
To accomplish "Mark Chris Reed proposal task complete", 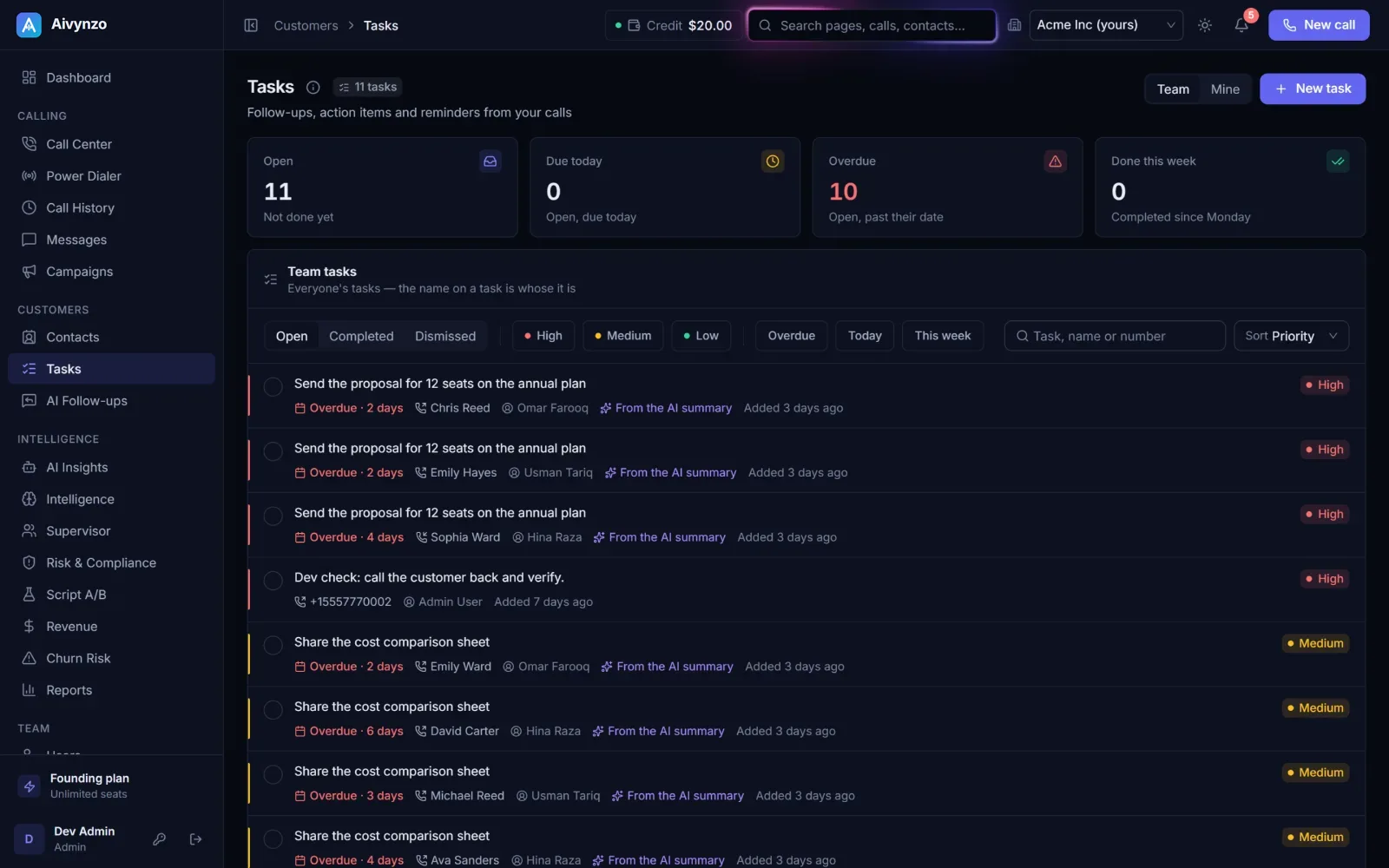I will (x=273, y=387).
